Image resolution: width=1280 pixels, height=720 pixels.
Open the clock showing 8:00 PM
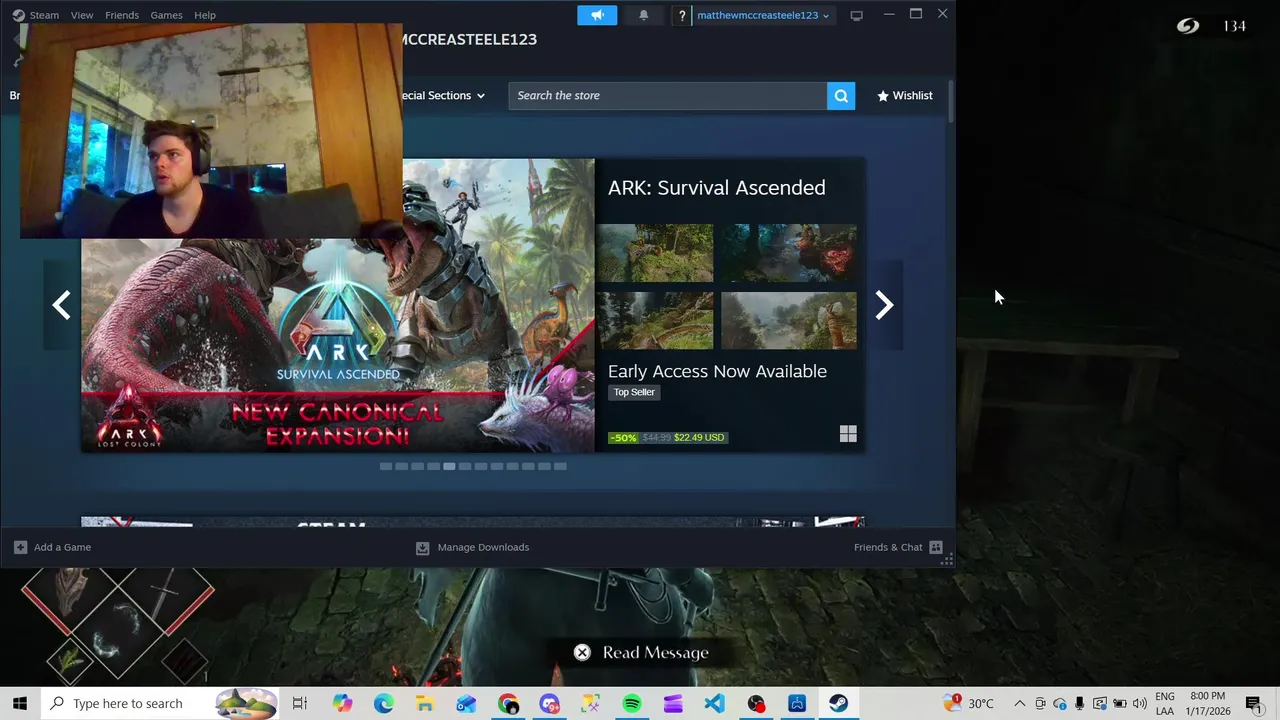[x=1208, y=703]
